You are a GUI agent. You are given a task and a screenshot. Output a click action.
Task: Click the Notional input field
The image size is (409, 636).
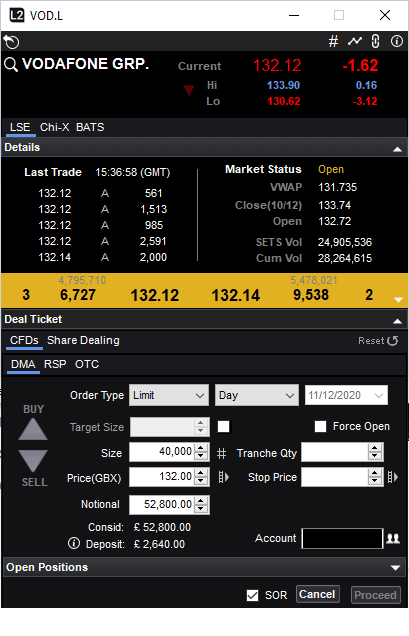pos(162,504)
